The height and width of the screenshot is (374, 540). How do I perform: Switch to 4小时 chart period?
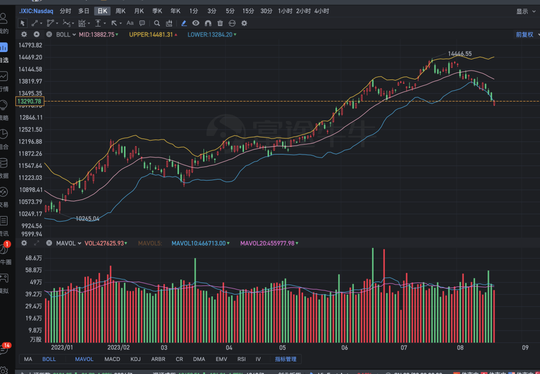[x=322, y=11]
